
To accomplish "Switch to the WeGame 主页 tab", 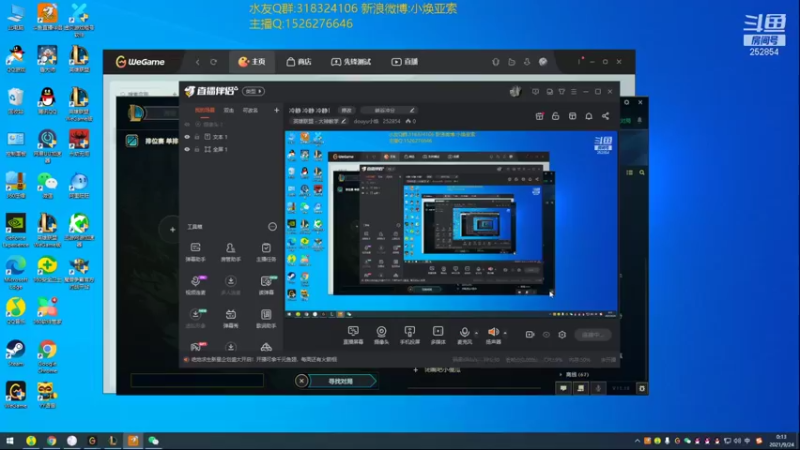I will [x=252, y=62].
